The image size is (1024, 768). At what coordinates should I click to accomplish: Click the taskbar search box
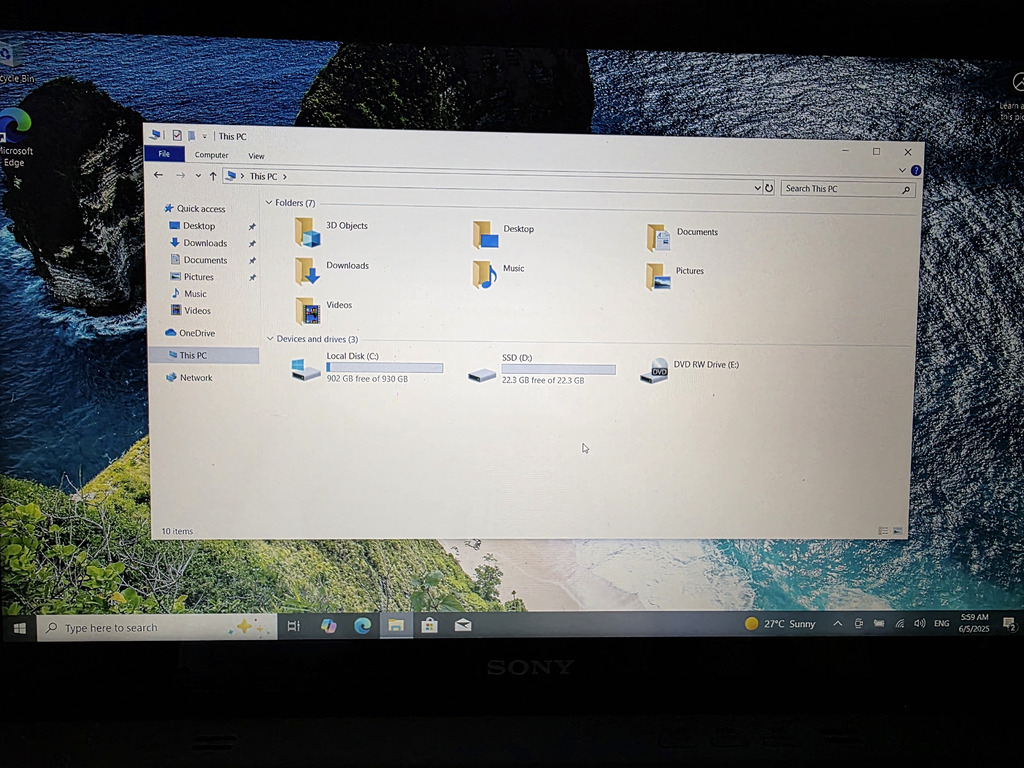coord(157,628)
